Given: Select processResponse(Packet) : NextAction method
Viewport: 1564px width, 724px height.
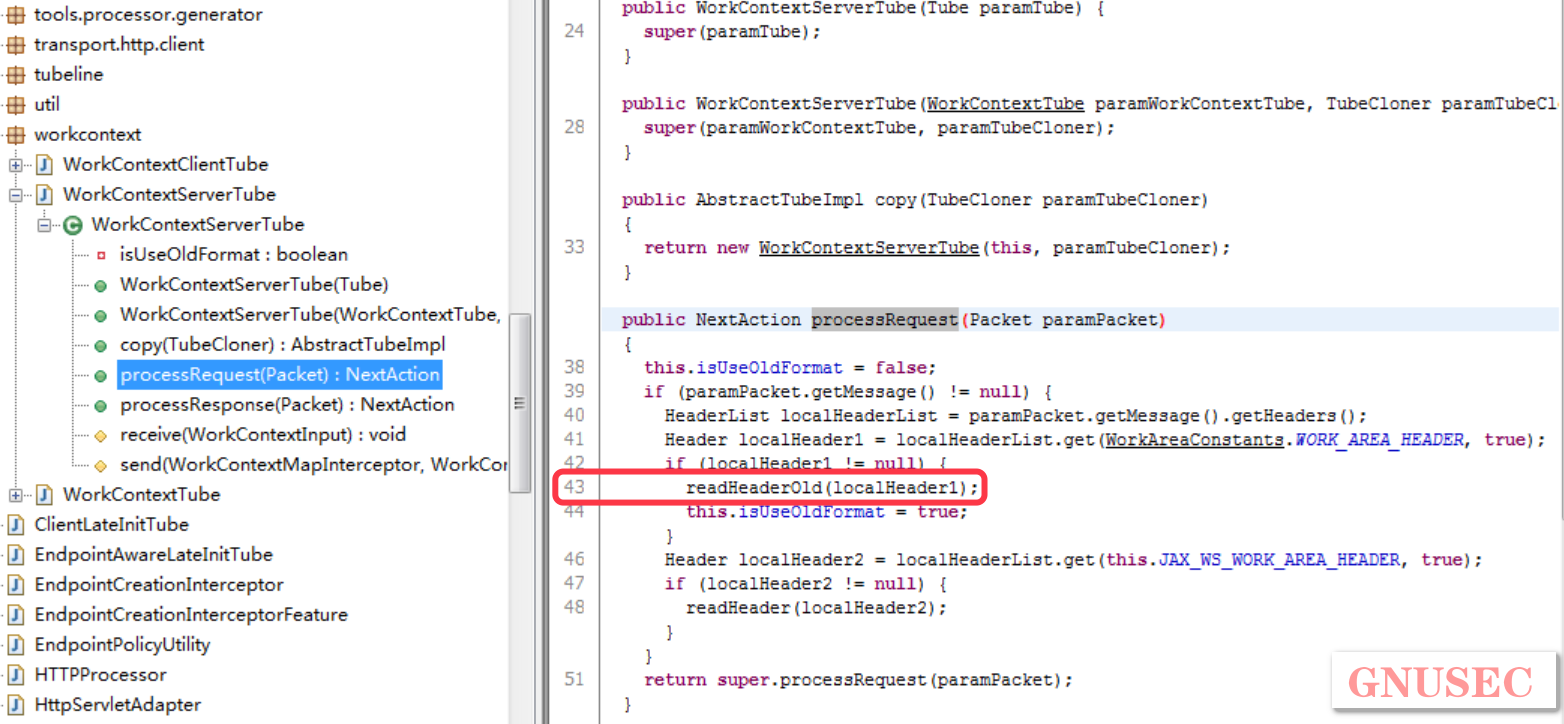Looking at the screenshot, I should (x=287, y=405).
